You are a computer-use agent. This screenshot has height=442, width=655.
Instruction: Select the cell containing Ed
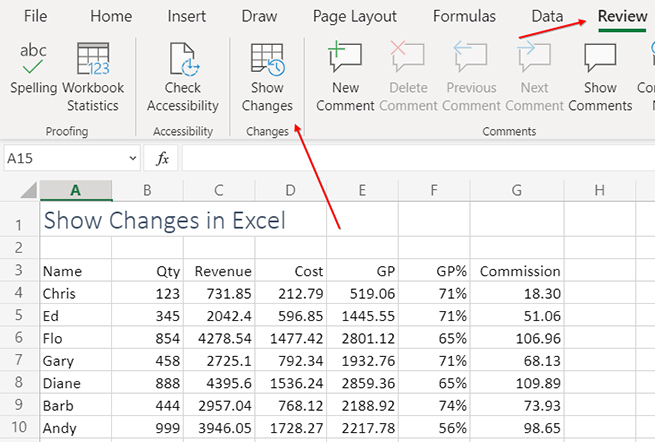[x=76, y=315]
